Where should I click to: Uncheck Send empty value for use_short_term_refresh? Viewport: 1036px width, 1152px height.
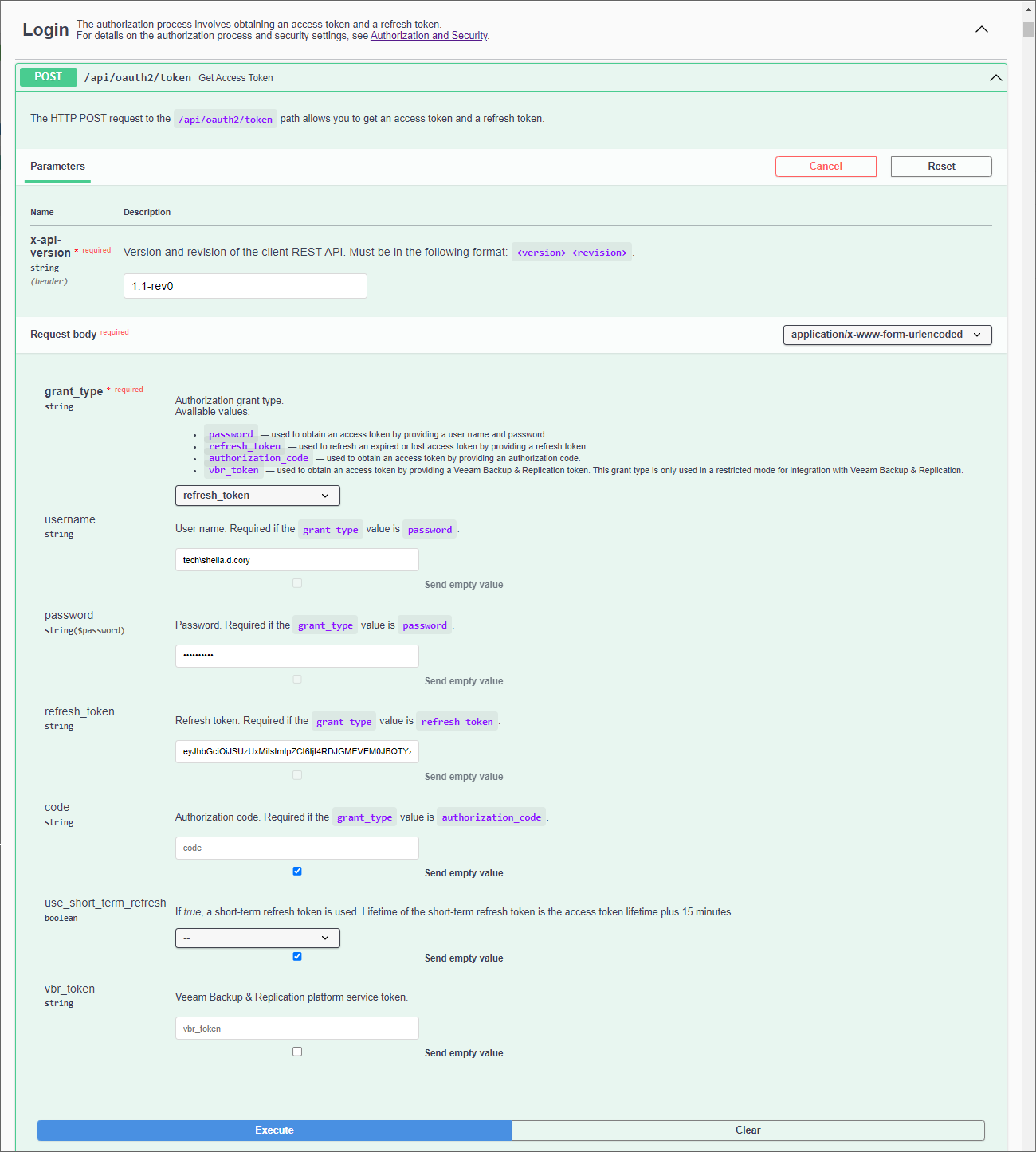pyautogui.click(x=297, y=956)
